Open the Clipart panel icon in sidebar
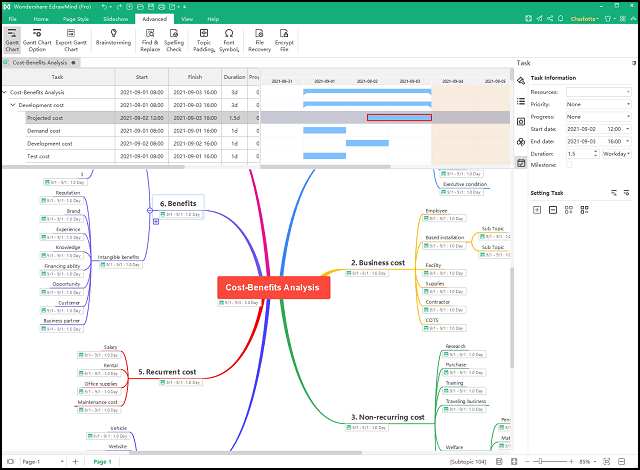 pos(521,142)
